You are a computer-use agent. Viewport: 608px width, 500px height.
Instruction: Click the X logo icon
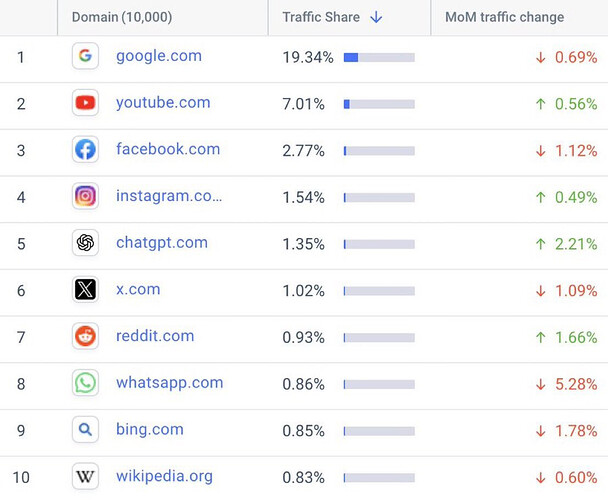86,290
